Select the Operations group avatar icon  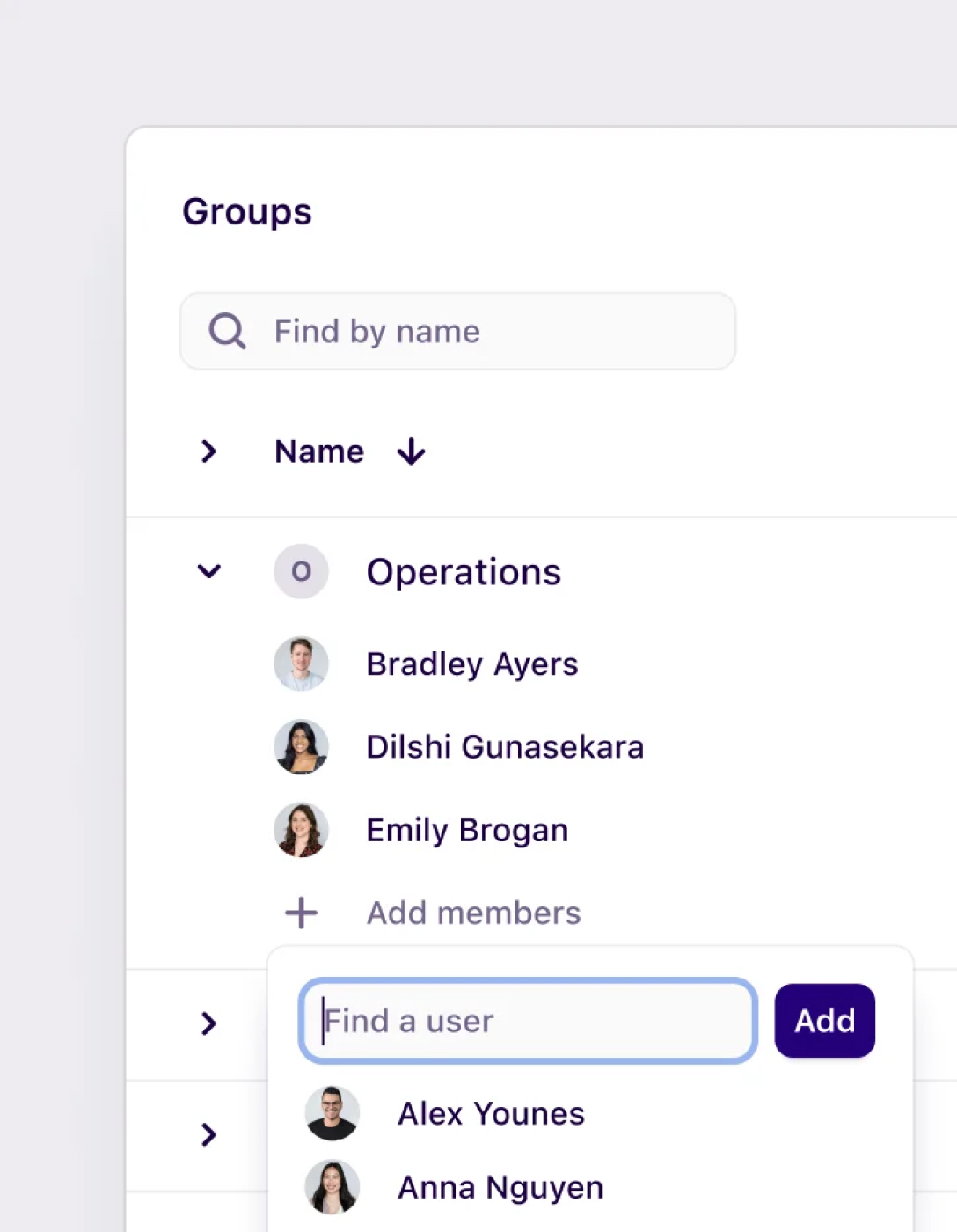[x=301, y=571]
